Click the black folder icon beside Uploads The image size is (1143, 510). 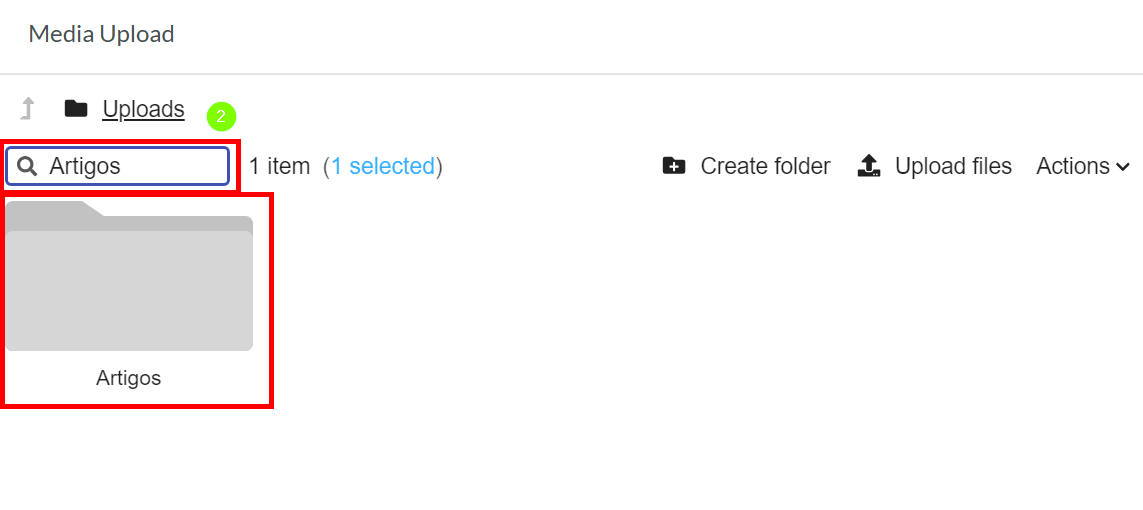tap(76, 109)
